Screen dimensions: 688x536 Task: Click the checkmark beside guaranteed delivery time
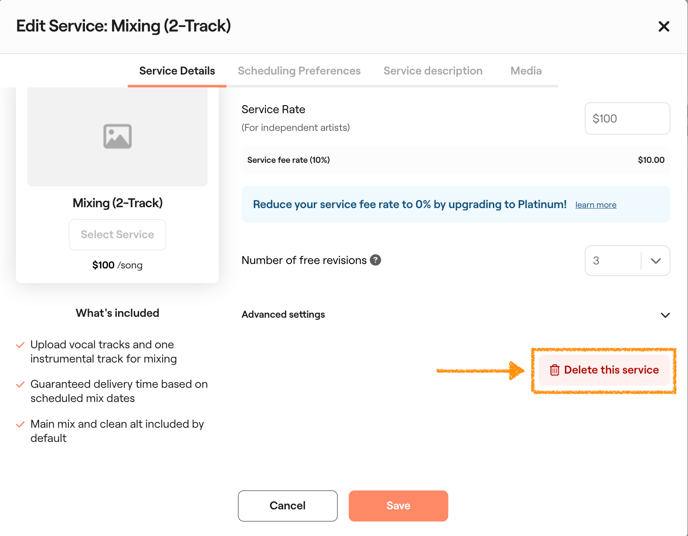(20, 384)
